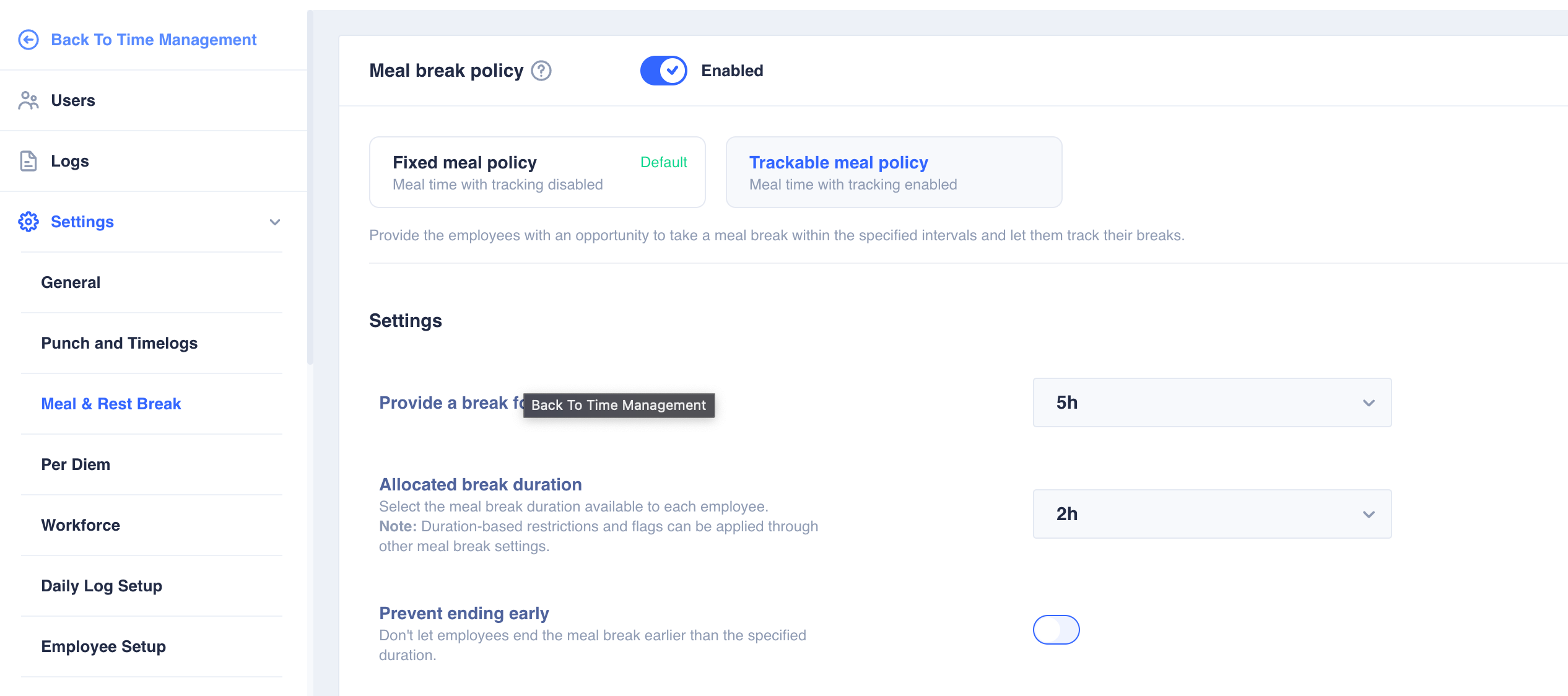The height and width of the screenshot is (696, 1568).
Task: Click the Users icon in sidebar
Action: coord(27,100)
